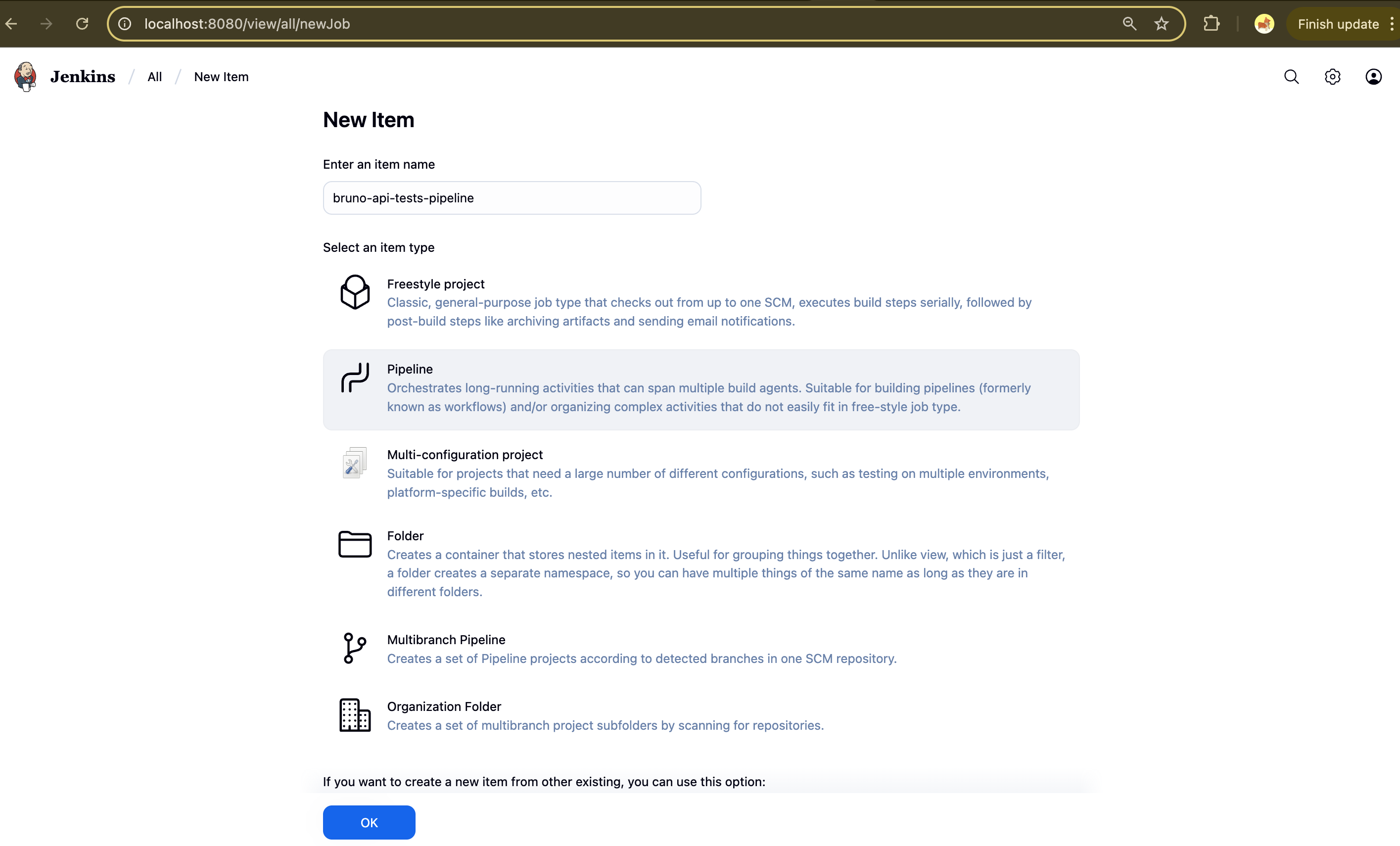The width and height of the screenshot is (1400, 846).
Task: Click the Jenkins logo in the header
Action: (25, 76)
